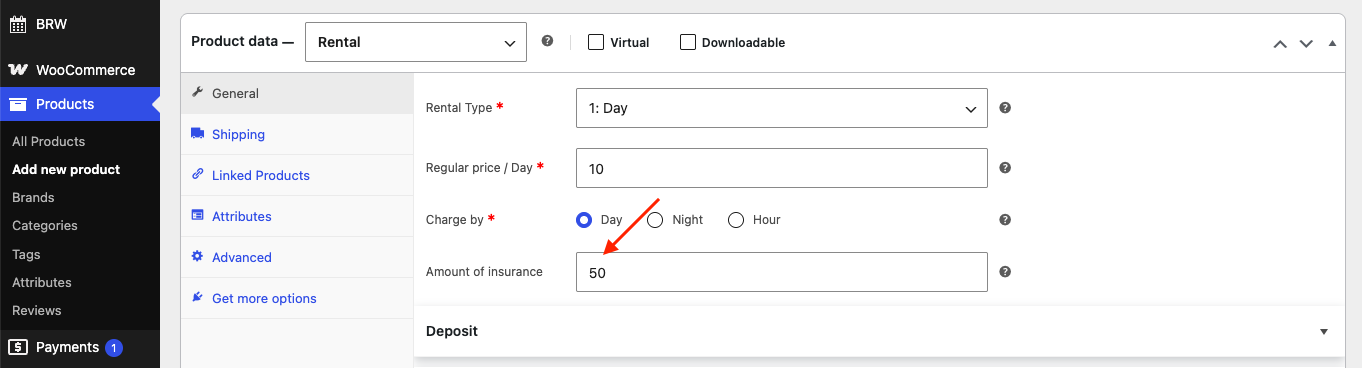Toggle Product data panel collapse triangle

click(x=1331, y=43)
